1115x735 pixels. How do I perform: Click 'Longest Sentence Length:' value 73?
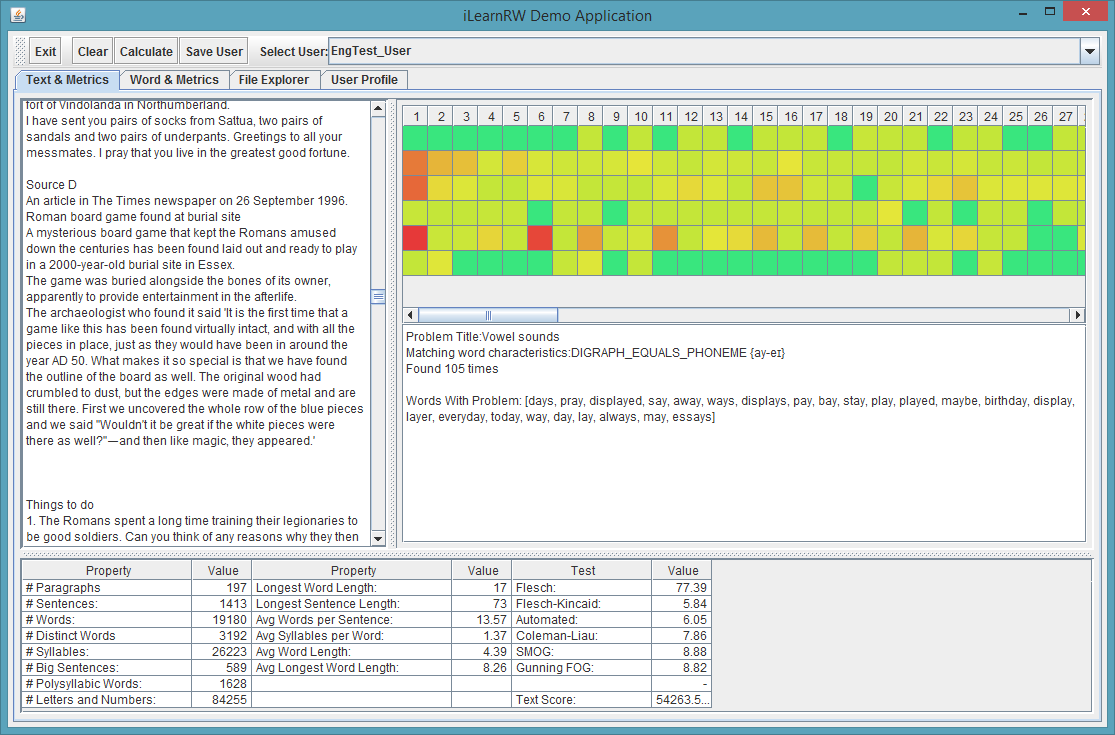[481, 603]
